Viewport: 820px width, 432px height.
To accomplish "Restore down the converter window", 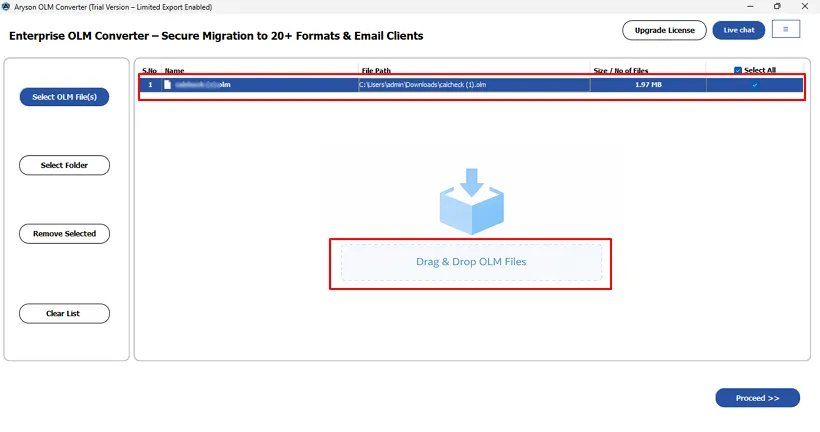I will [777, 7].
